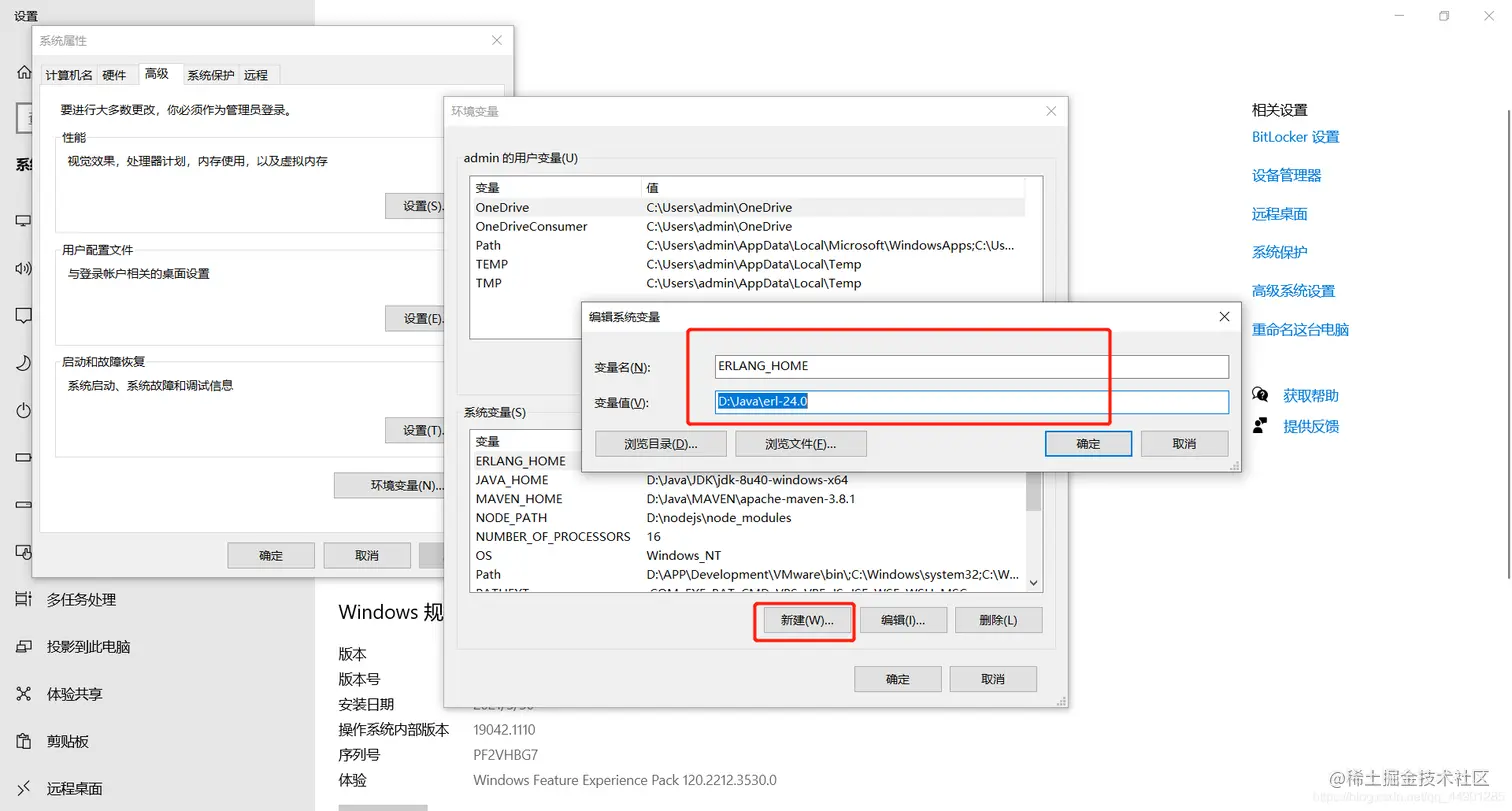The height and width of the screenshot is (811, 1512).
Task: Click 删除(L) under system variables
Action: pyautogui.click(x=998, y=620)
